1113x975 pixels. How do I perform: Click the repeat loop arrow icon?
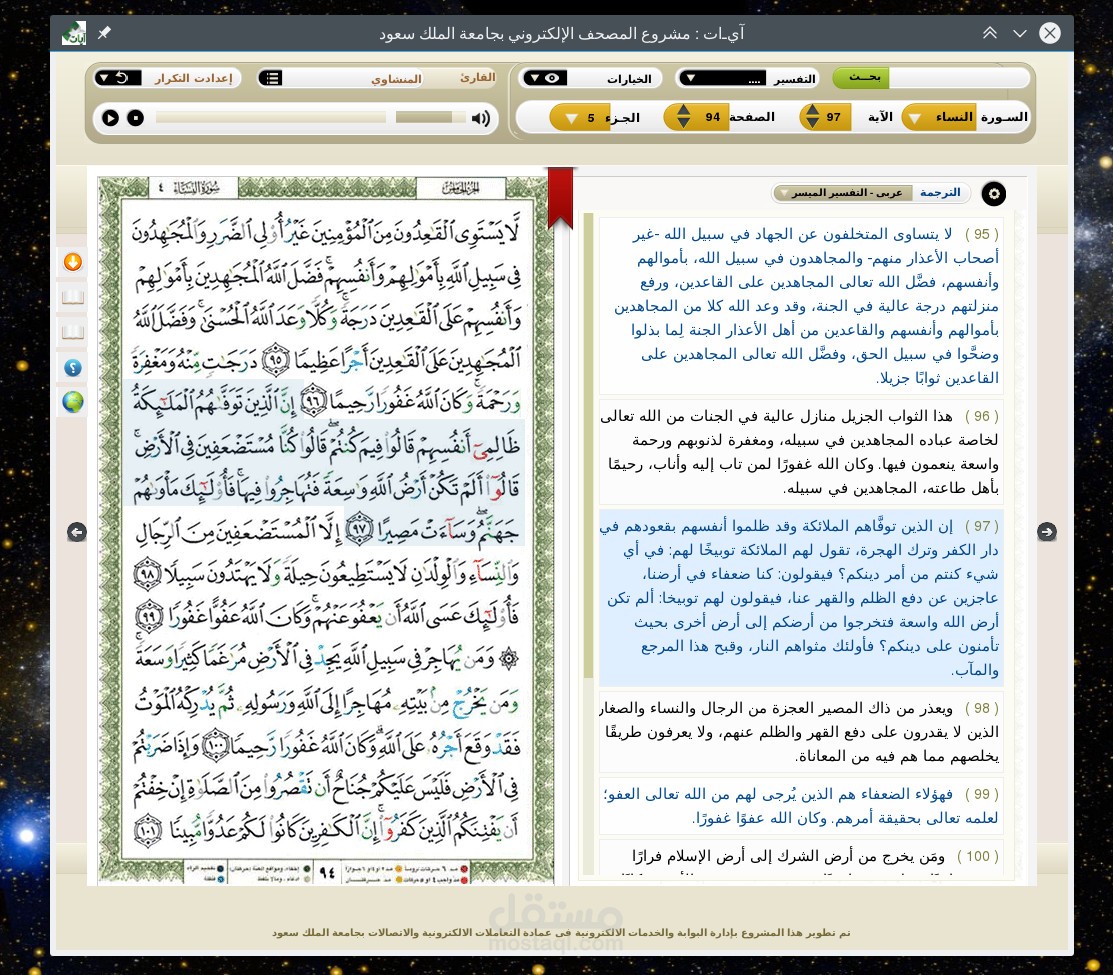[122, 77]
